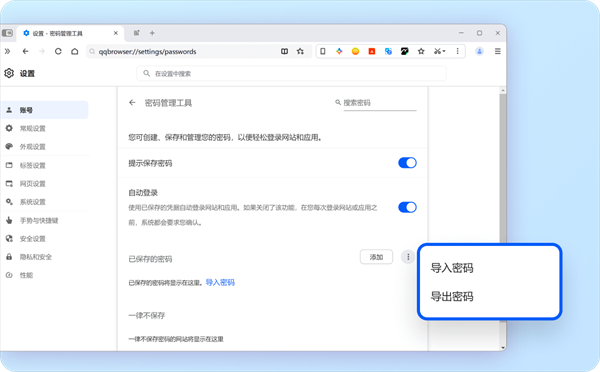Screen dimensions: 600x372
Task: Focus the 搜索密码 search field
Action: (x=380, y=103)
